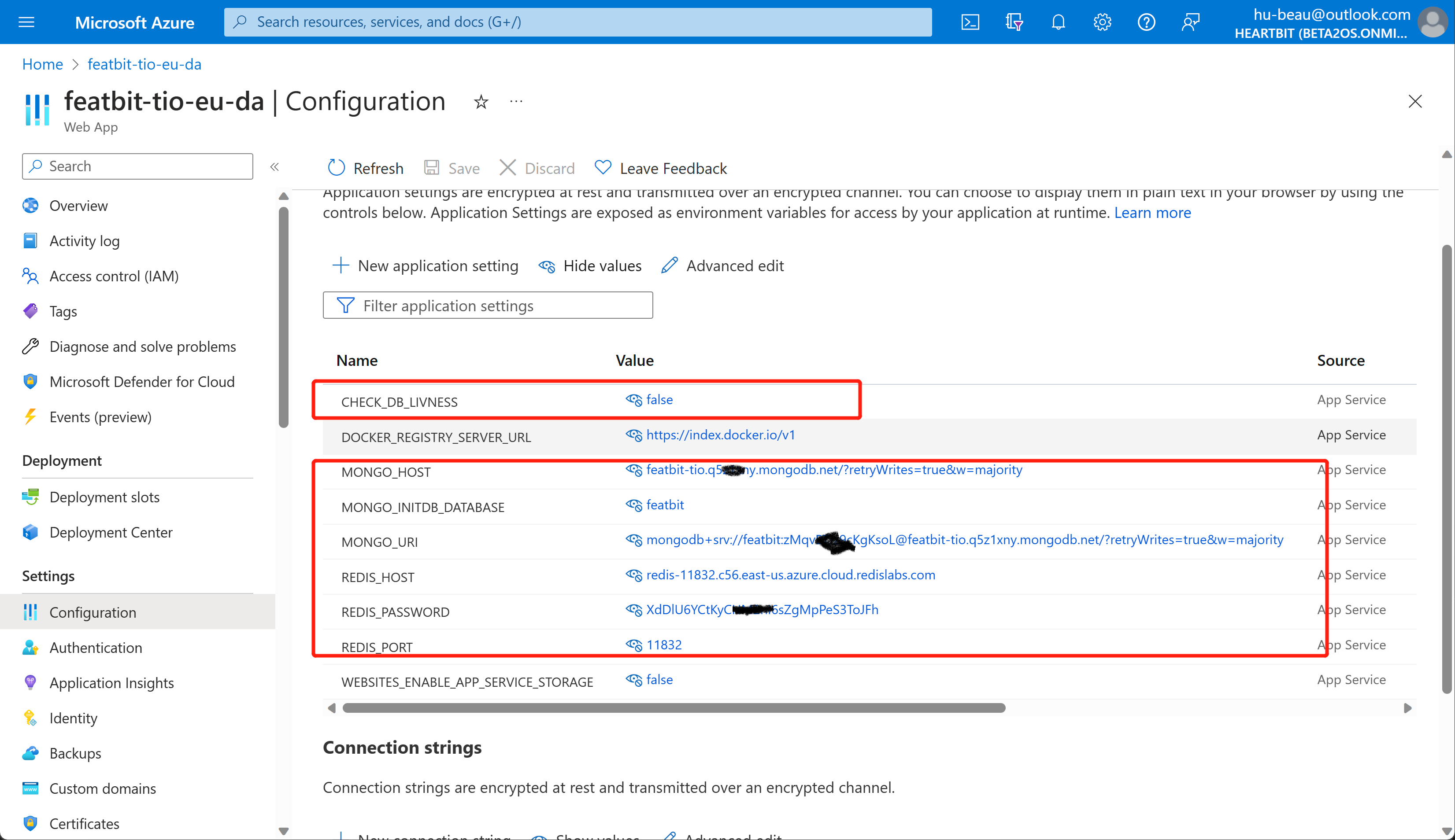The image size is (1455, 840).
Task: Open Overview in the sidebar
Action: [78, 206]
